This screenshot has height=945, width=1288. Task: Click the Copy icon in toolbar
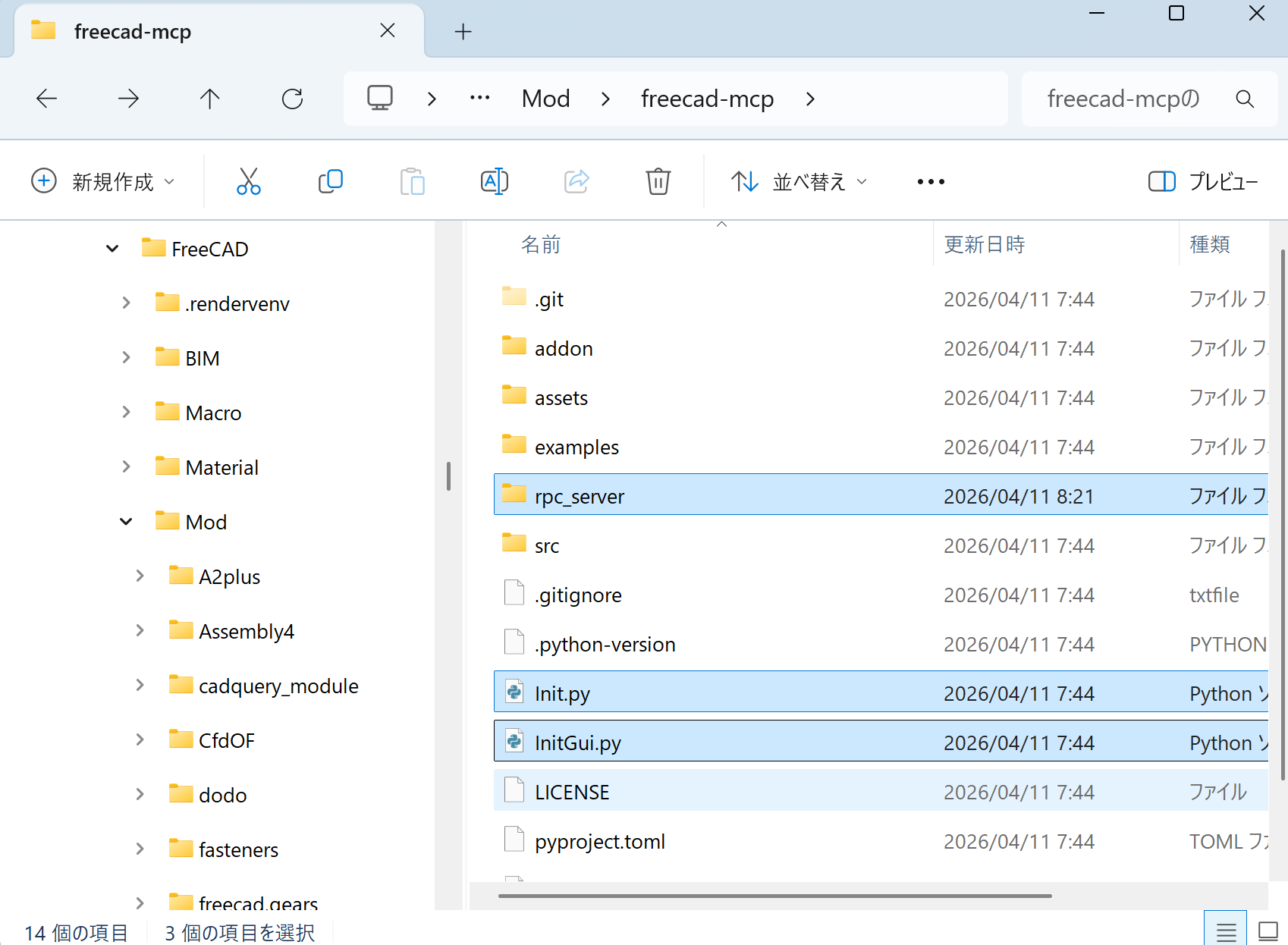330,182
